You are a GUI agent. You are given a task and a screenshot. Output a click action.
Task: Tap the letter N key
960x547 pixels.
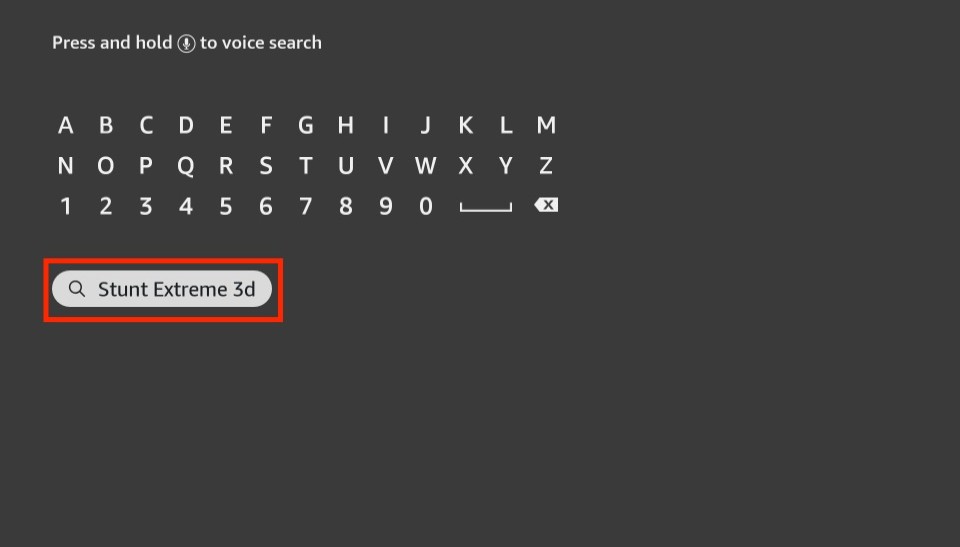click(x=66, y=166)
